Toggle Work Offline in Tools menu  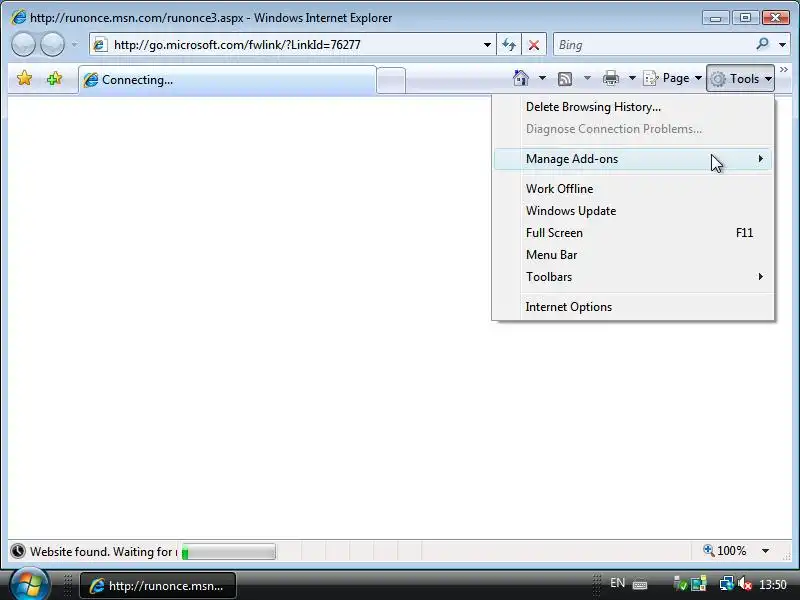pyautogui.click(x=634, y=189)
